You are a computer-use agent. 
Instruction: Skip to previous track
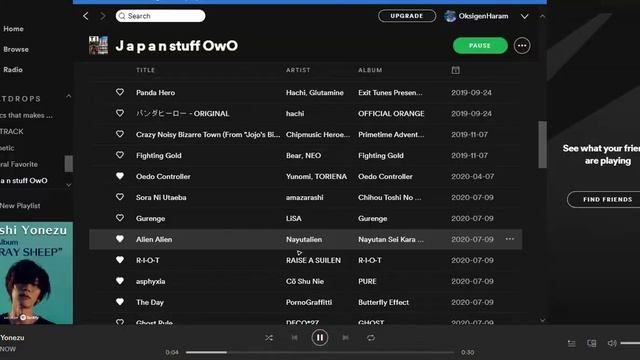(x=294, y=338)
